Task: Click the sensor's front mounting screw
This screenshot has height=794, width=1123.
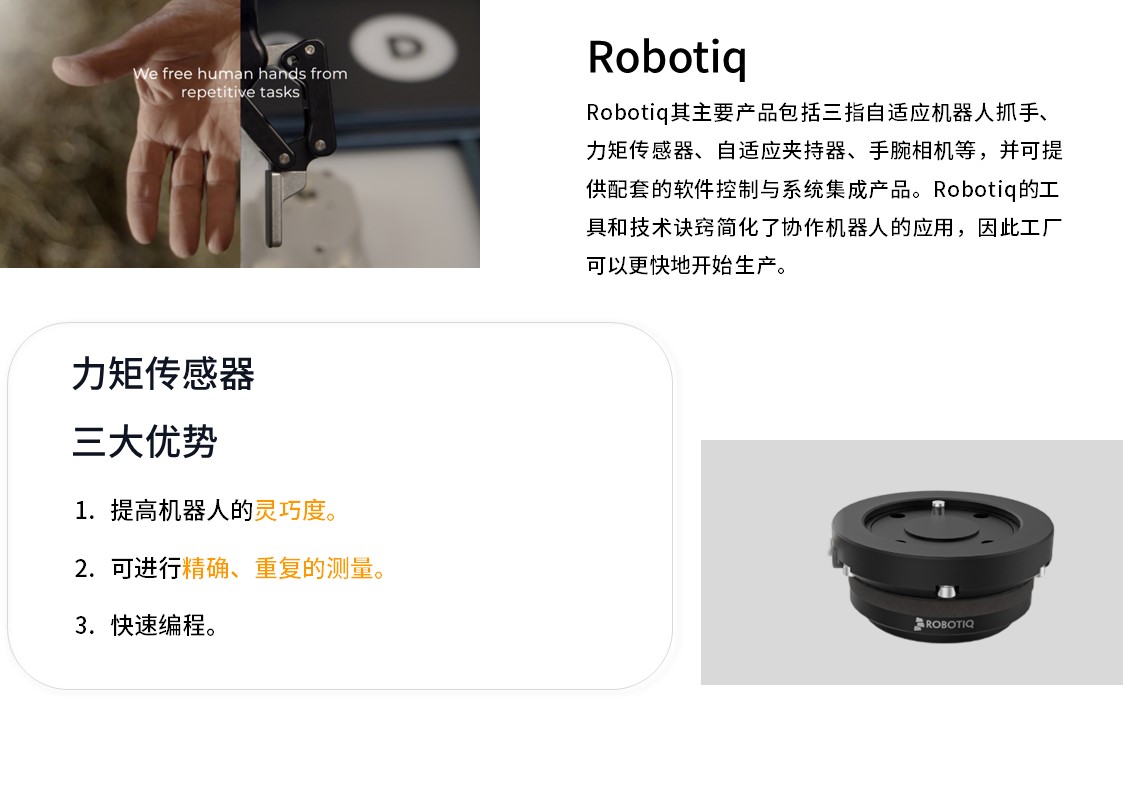Action: [946, 591]
